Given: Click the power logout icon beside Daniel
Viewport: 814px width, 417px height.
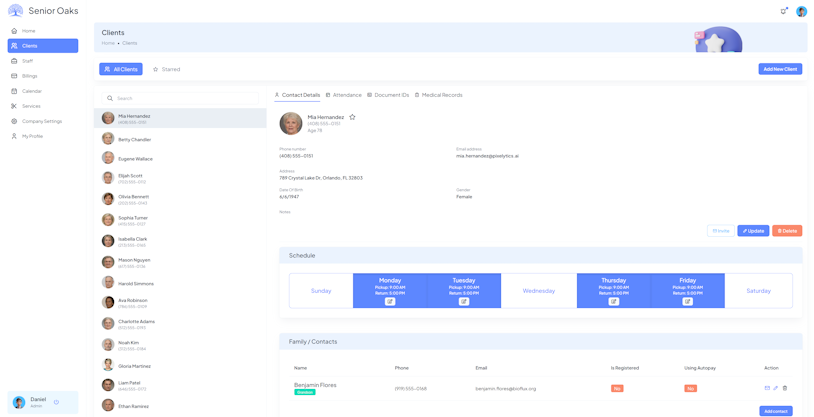Looking at the screenshot, I should 56,402.
